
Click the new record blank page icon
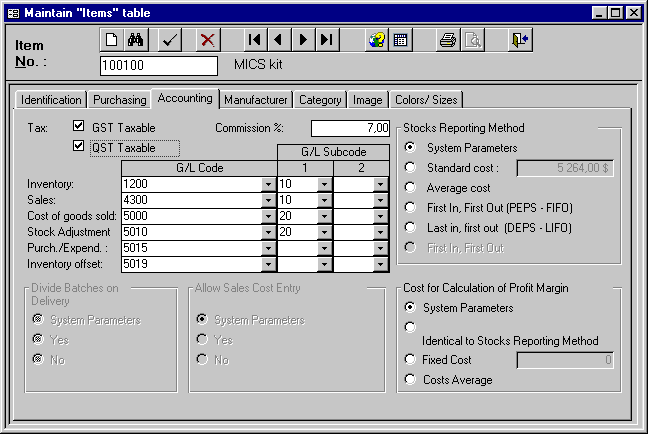113,40
